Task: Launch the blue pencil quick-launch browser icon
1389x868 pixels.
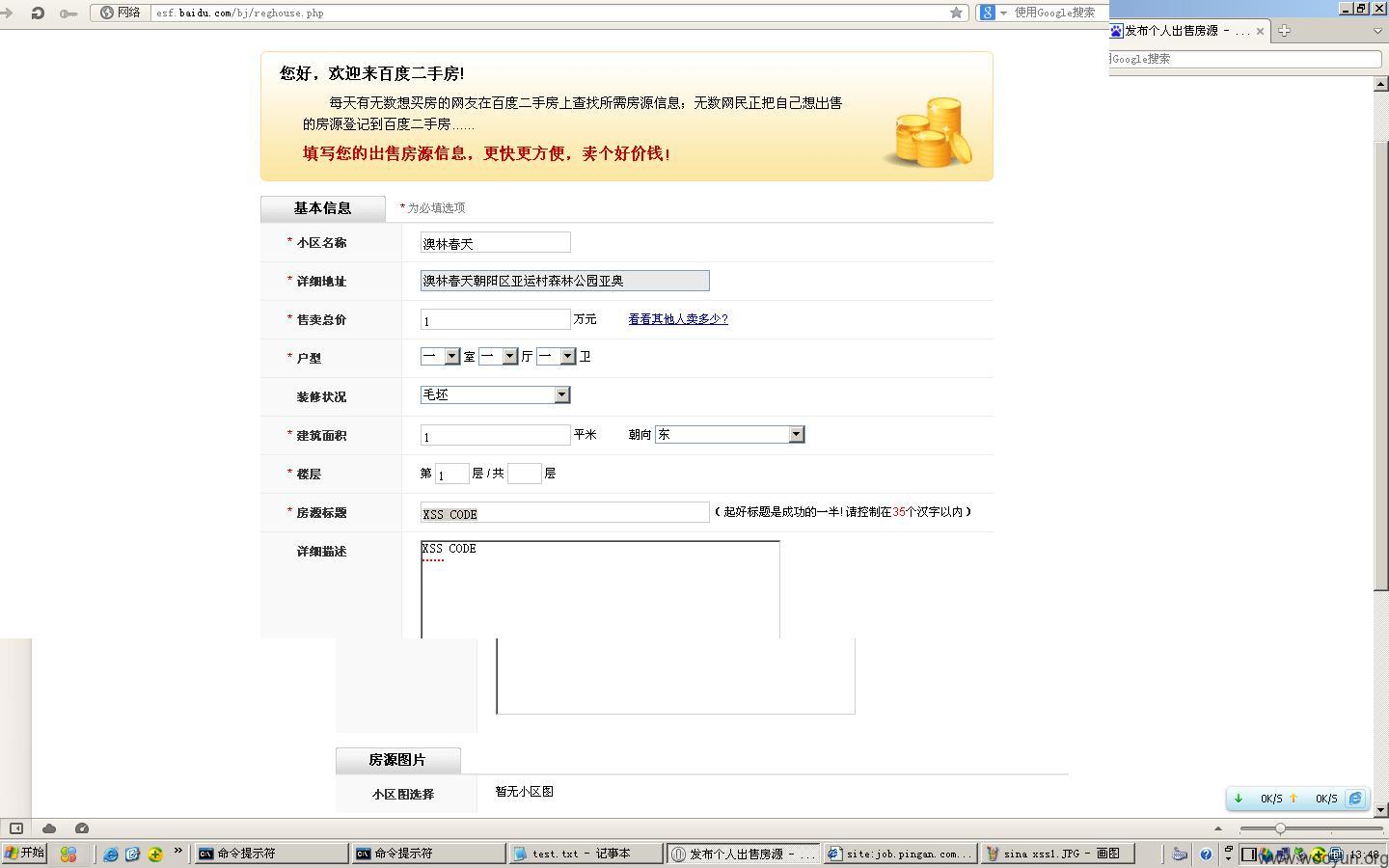Action: click(x=133, y=854)
